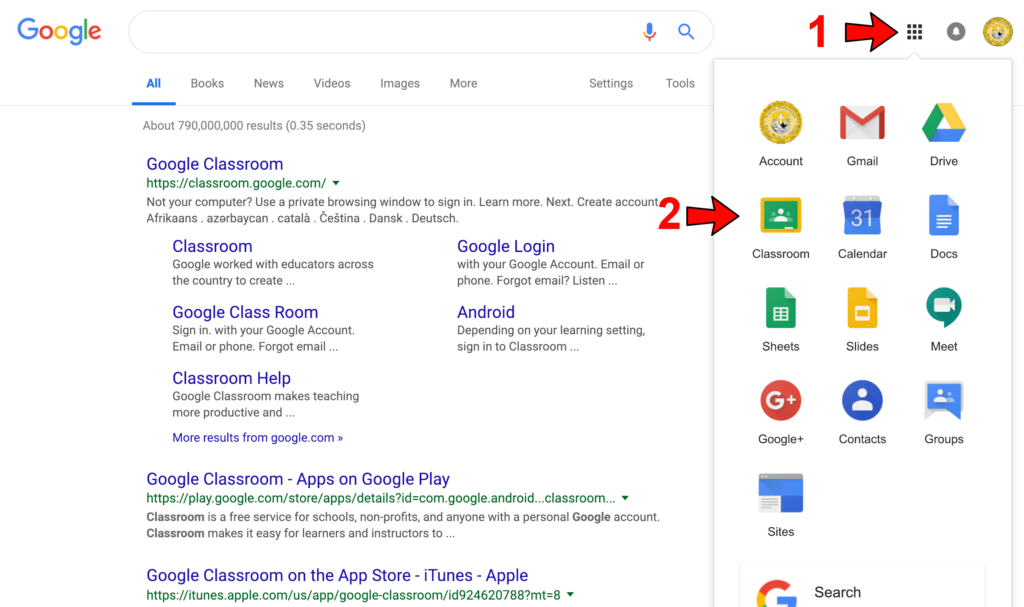The height and width of the screenshot is (607, 1024).
Task: Open Calendar from the apps panel
Action: click(x=862, y=227)
